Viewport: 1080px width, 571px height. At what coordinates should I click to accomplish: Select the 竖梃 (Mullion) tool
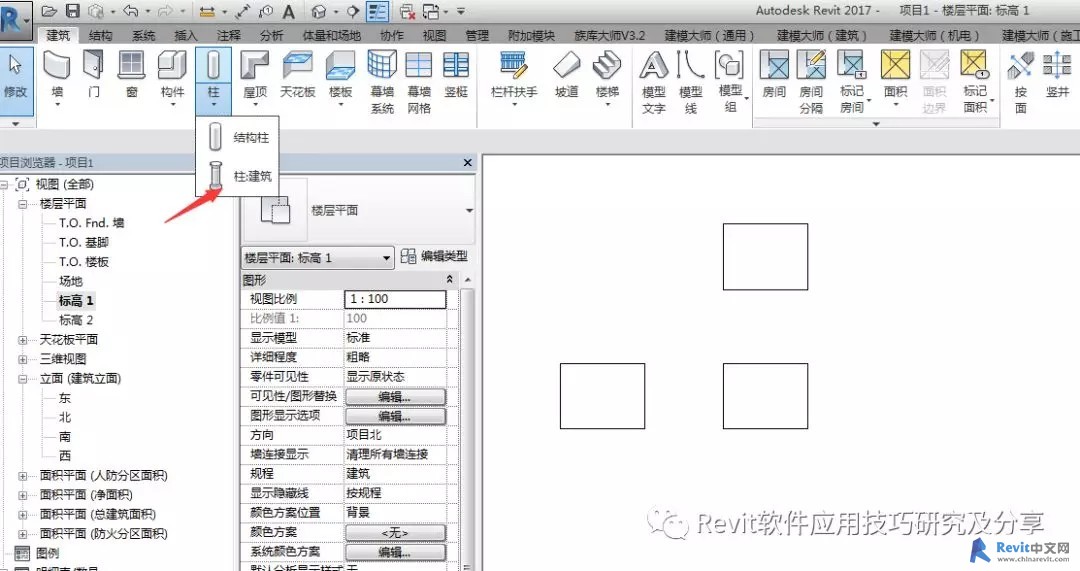click(x=455, y=74)
